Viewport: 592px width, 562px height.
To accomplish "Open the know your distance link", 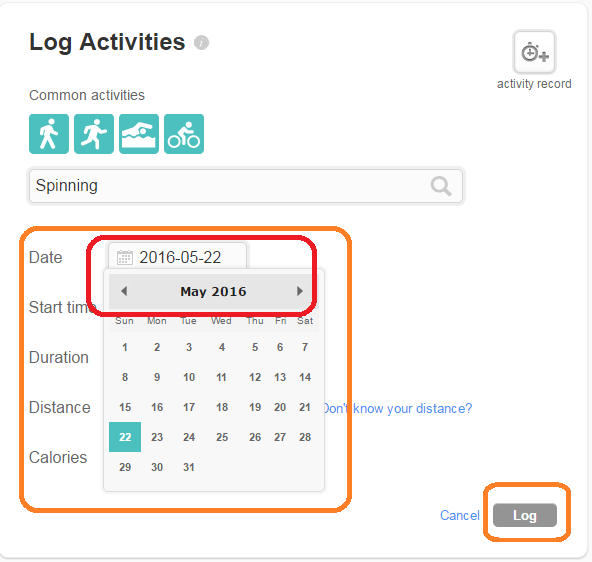I will [x=398, y=408].
